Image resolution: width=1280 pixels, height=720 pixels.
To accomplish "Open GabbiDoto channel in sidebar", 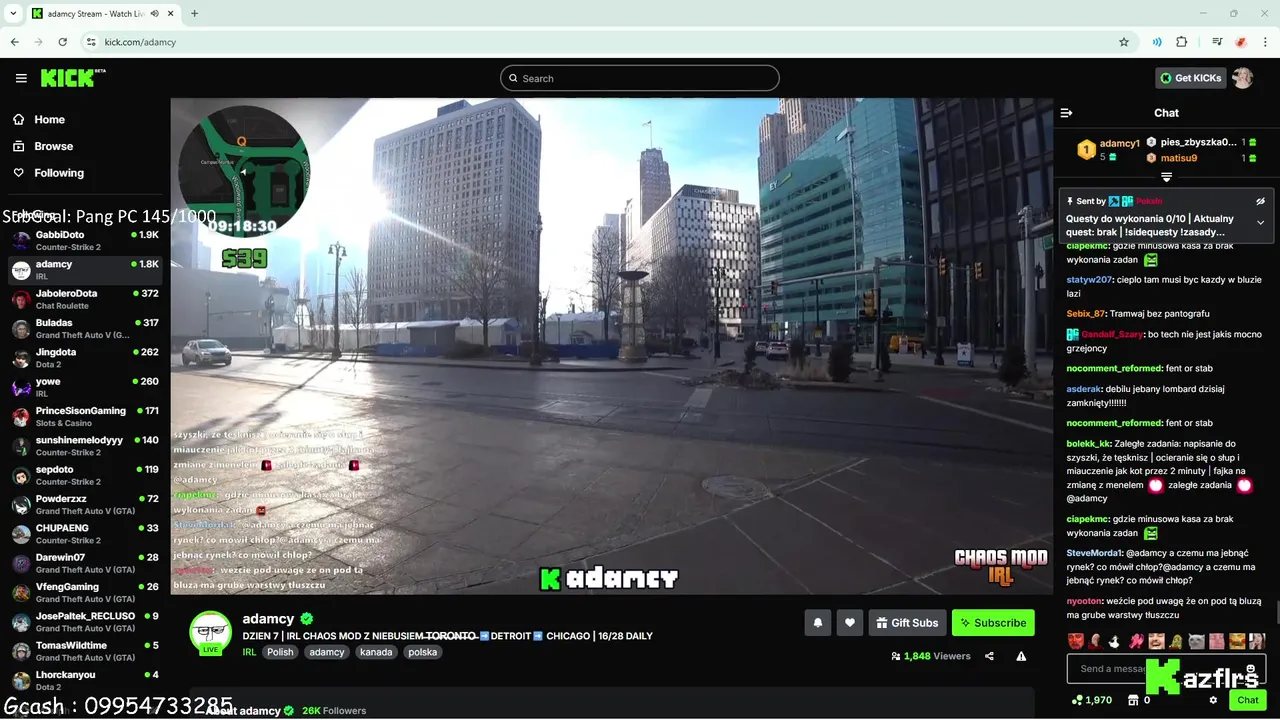I will click(85, 240).
